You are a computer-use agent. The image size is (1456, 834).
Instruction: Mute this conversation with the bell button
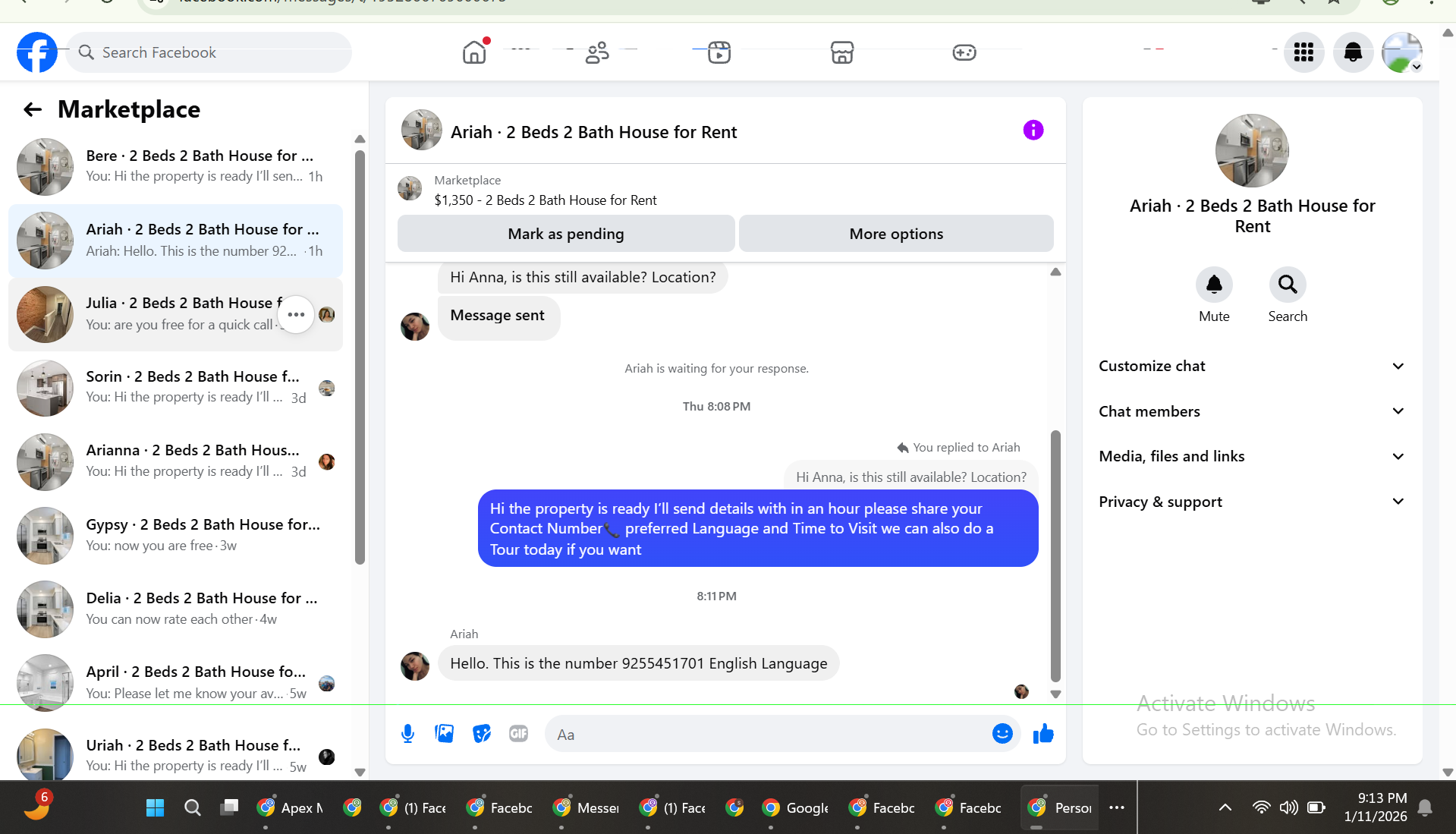[x=1214, y=285]
